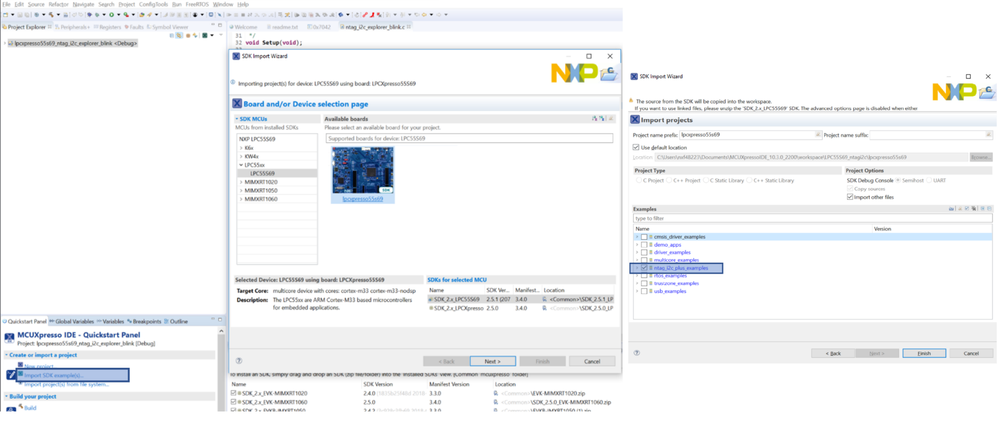Expand the cmsis_driver_examples row
This screenshot has height=426, width=999.
coord(636,236)
